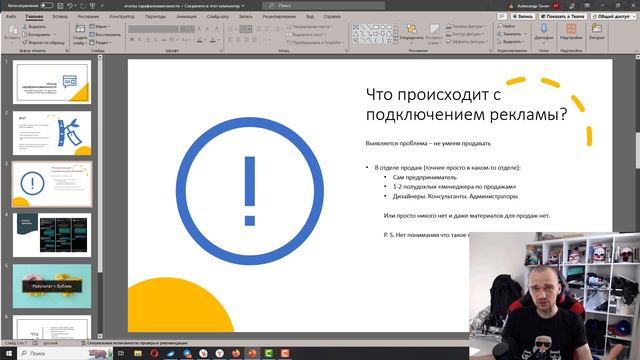The image size is (640, 360).
Task: Click the Task View icon on the taskbar
Action: pos(121,353)
